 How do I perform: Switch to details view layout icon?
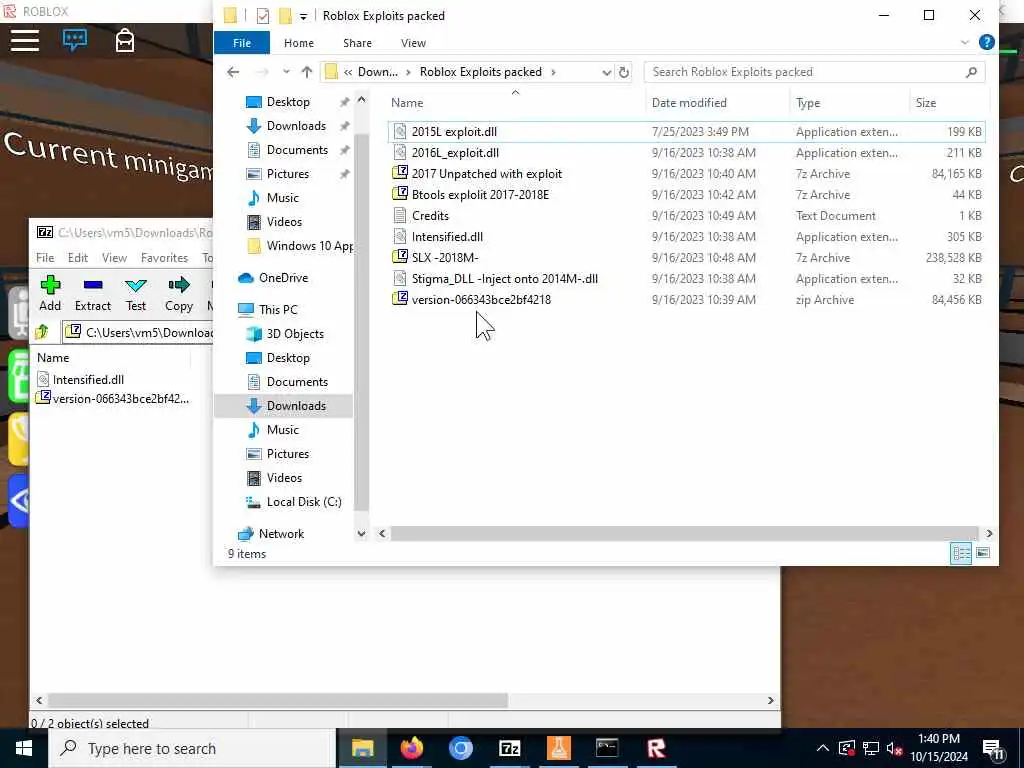(x=961, y=553)
